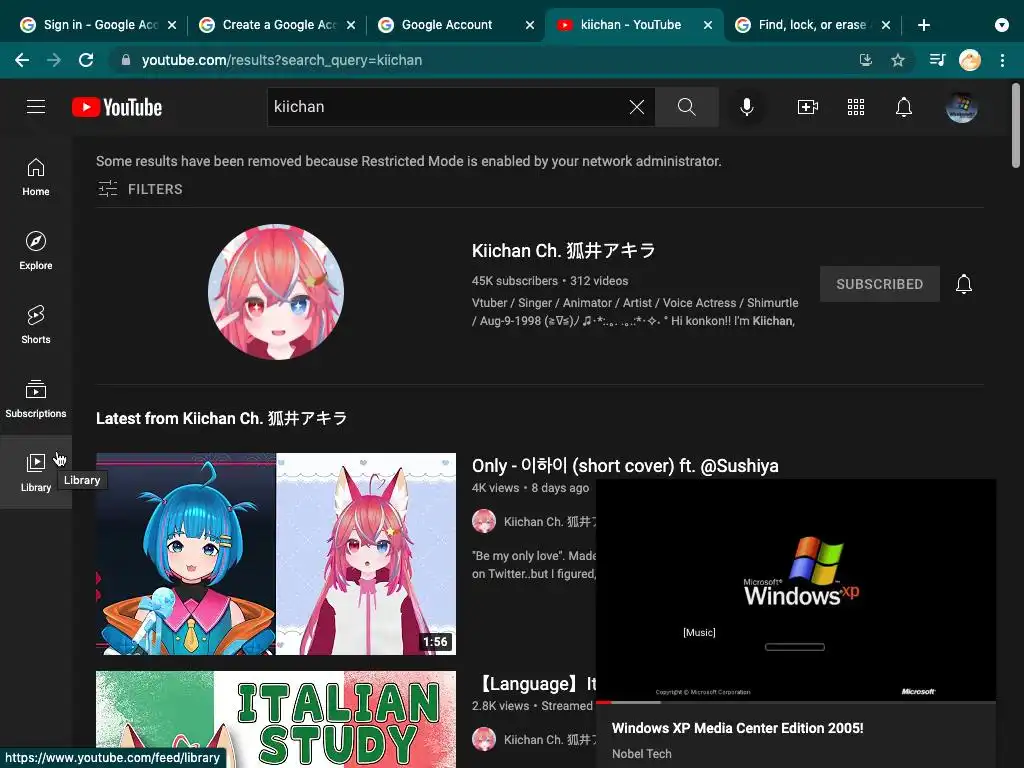1024x768 pixels.
Task: Open notifications bell in YouTube header
Action: [x=904, y=106]
